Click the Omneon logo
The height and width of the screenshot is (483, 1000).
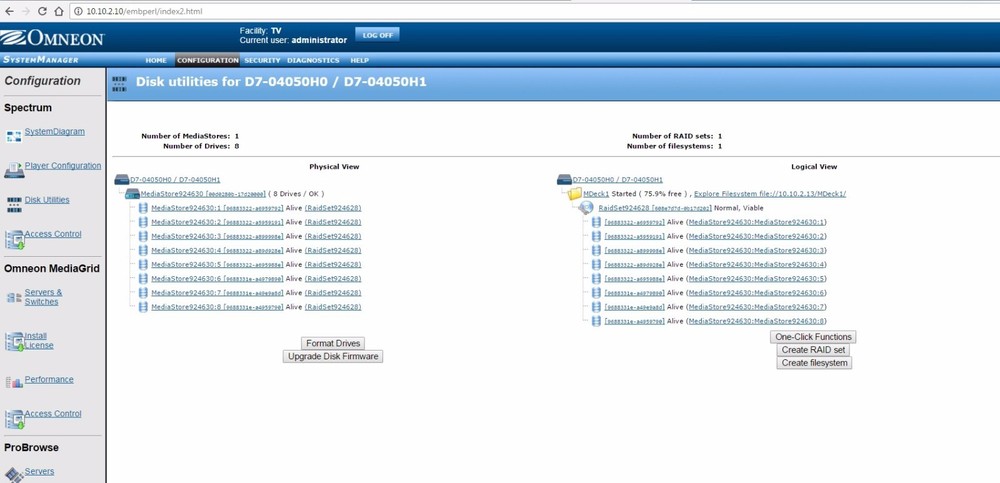pyautogui.click(x=52, y=38)
